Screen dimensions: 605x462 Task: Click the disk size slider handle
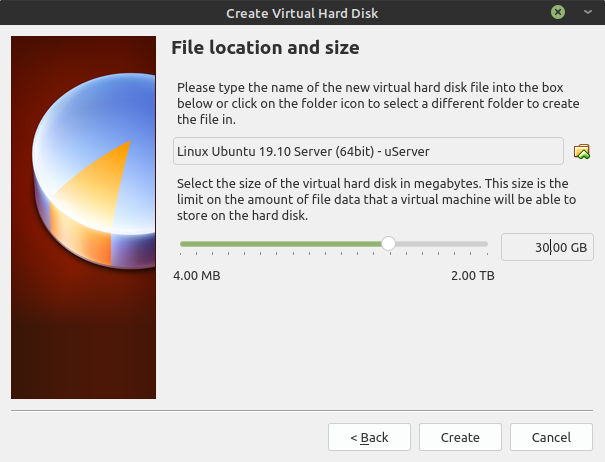[x=388, y=244]
